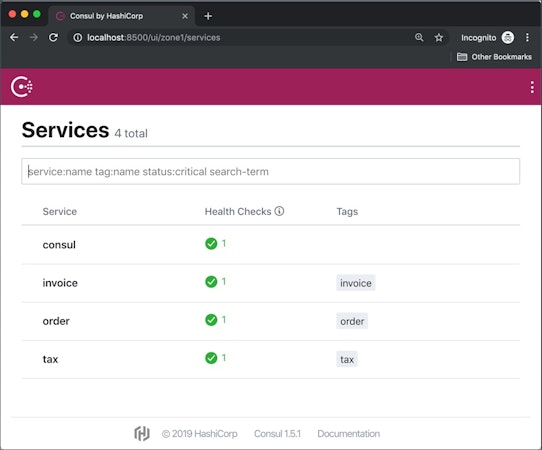Click the HashiCorp logo in footer

pos(142,433)
